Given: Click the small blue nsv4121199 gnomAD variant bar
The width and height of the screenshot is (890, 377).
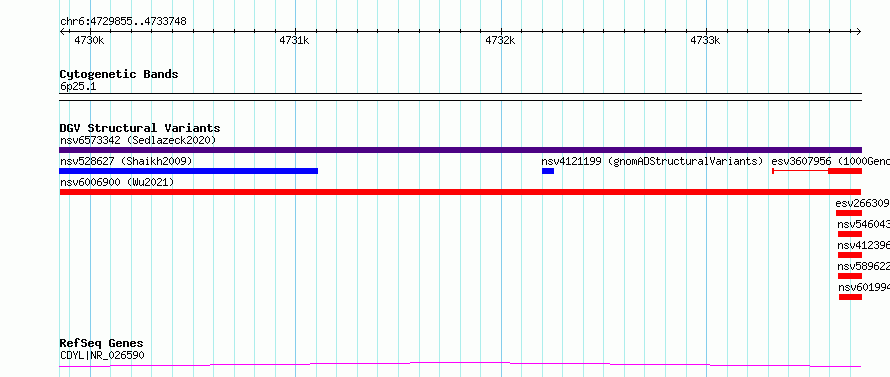Looking at the screenshot, I should [x=548, y=171].
